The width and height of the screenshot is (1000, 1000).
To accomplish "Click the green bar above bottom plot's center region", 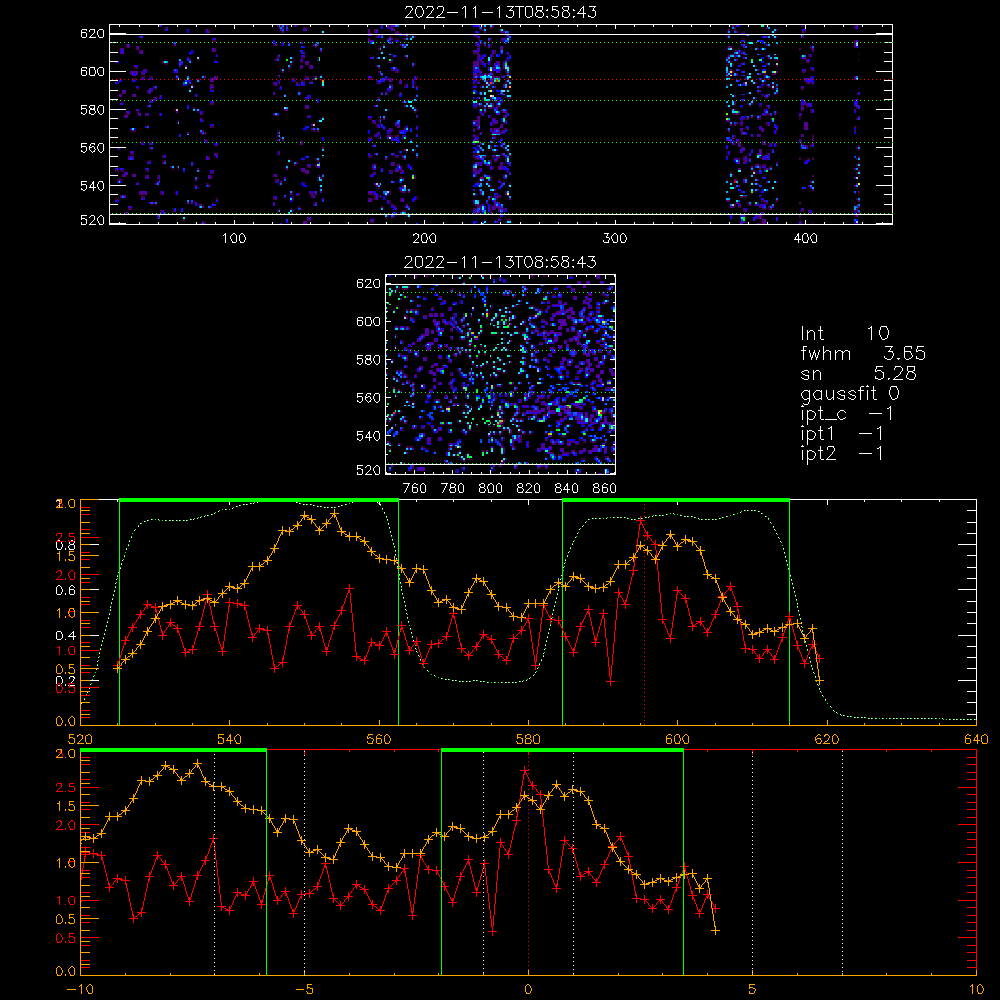I will pyautogui.click(x=562, y=751).
